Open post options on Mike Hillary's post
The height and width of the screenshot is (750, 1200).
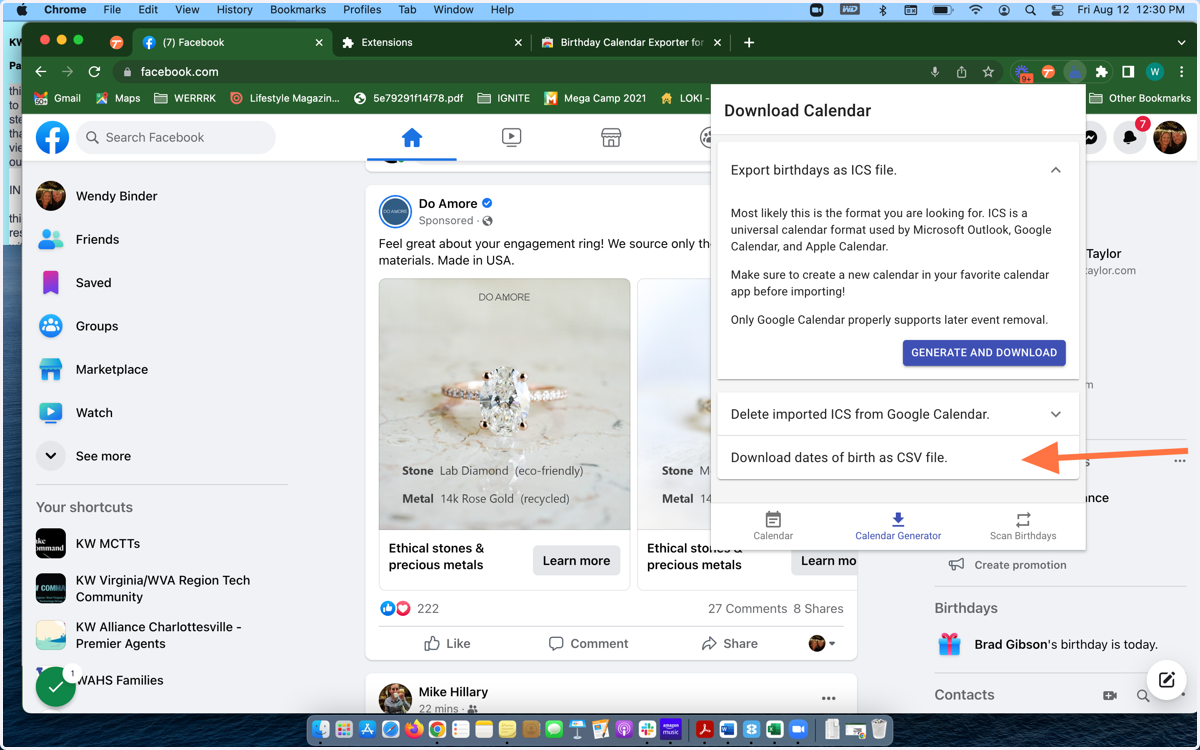[x=828, y=698]
